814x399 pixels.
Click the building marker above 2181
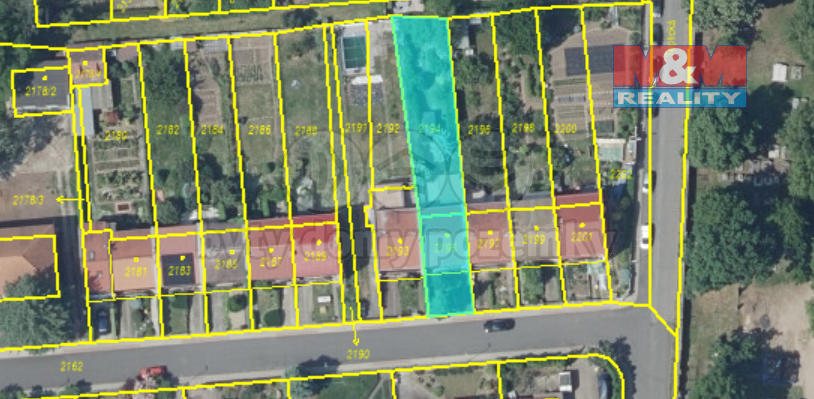[136, 259]
